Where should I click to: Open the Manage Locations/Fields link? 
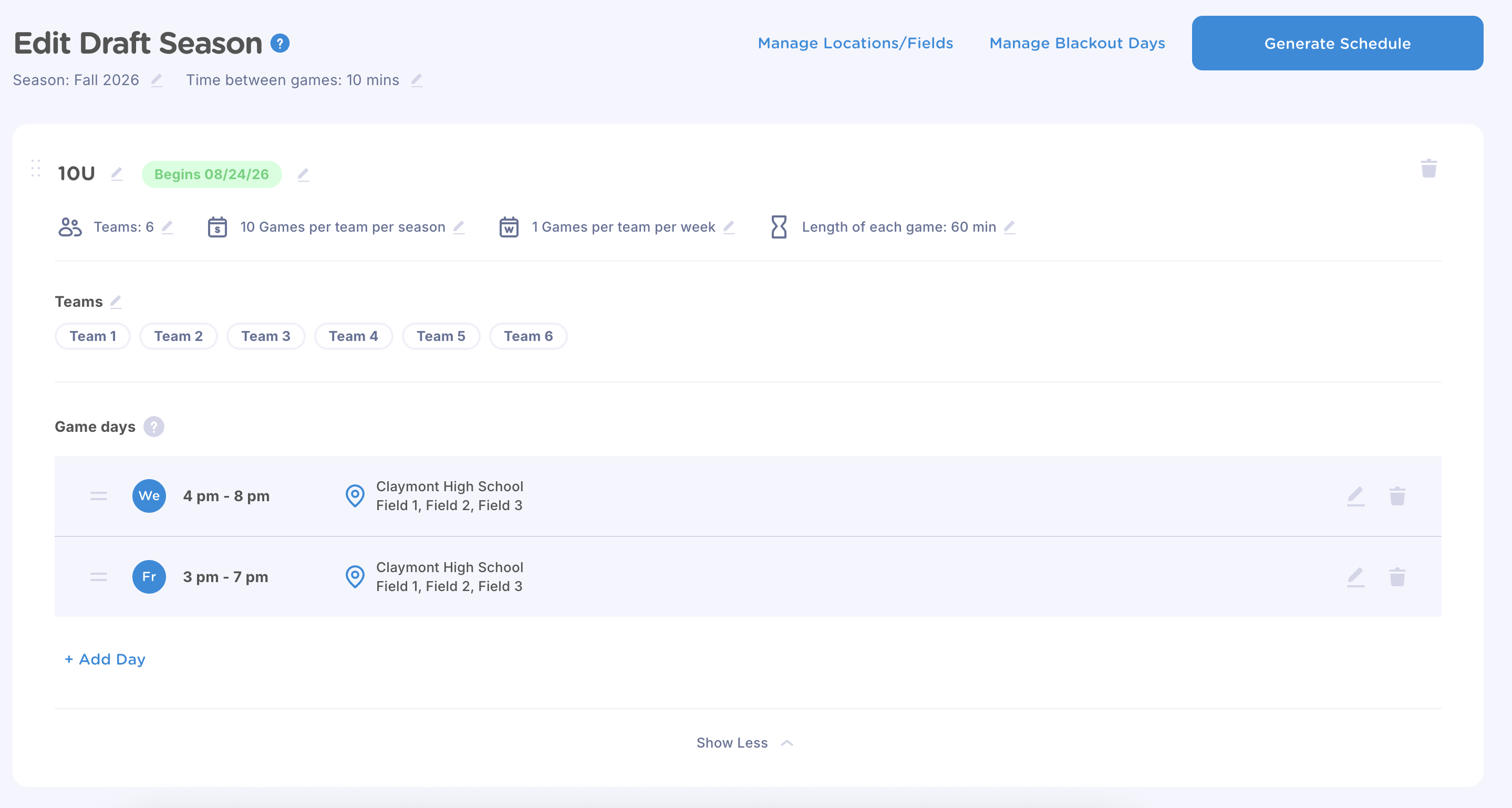coord(855,44)
